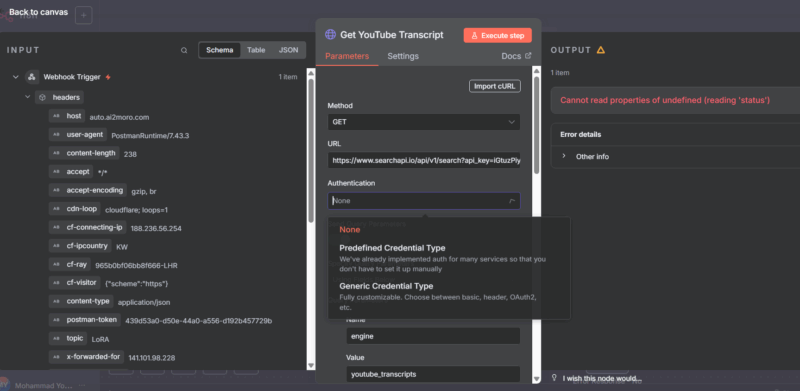Click the type icon before host field
Screen dimensions: 800x391
point(56,116)
